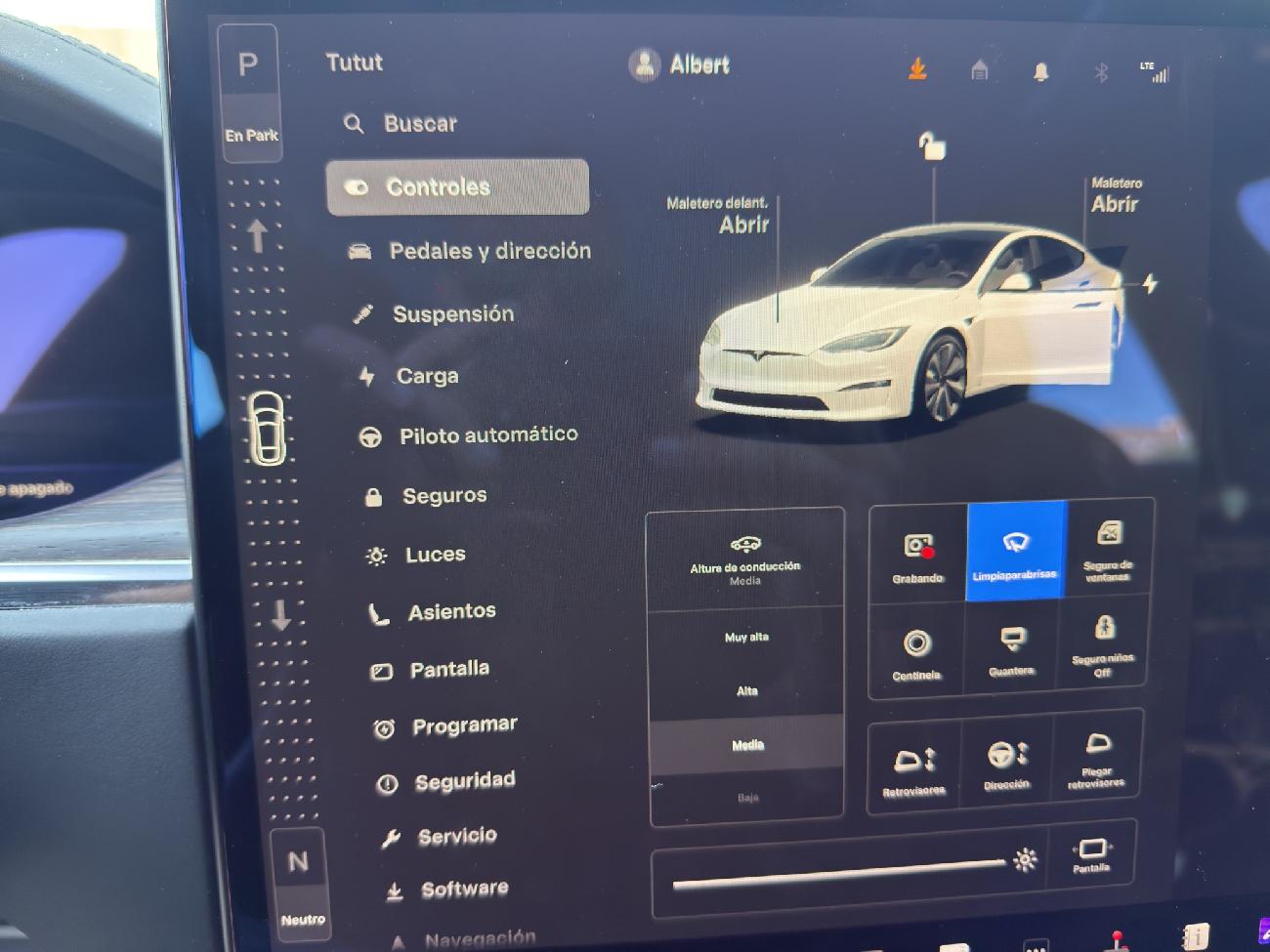This screenshot has width=1270, height=952.
Task: Open Pedales y dirección settings
Action: [x=470, y=251]
